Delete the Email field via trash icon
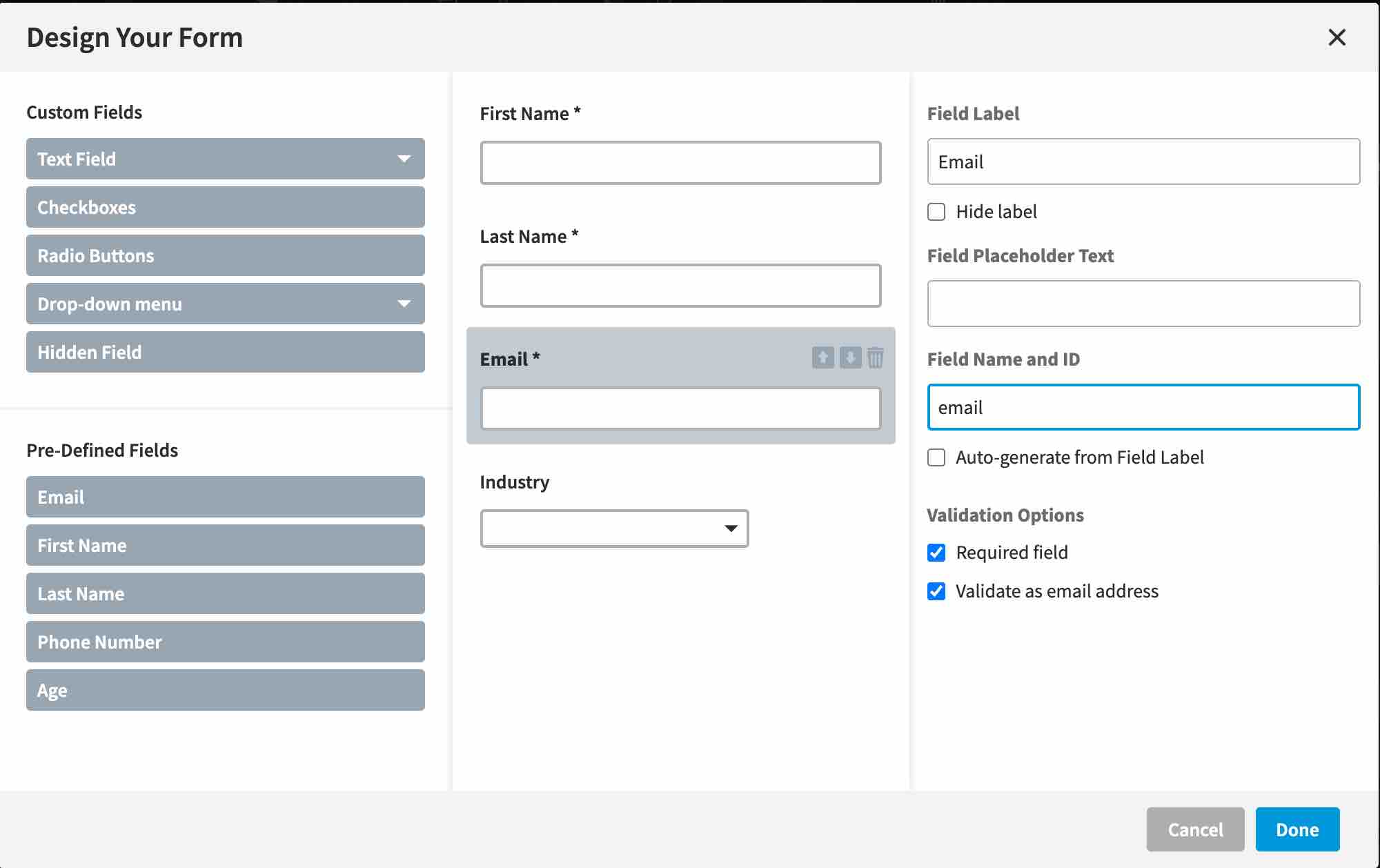1380x868 pixels. click(876, 359)
